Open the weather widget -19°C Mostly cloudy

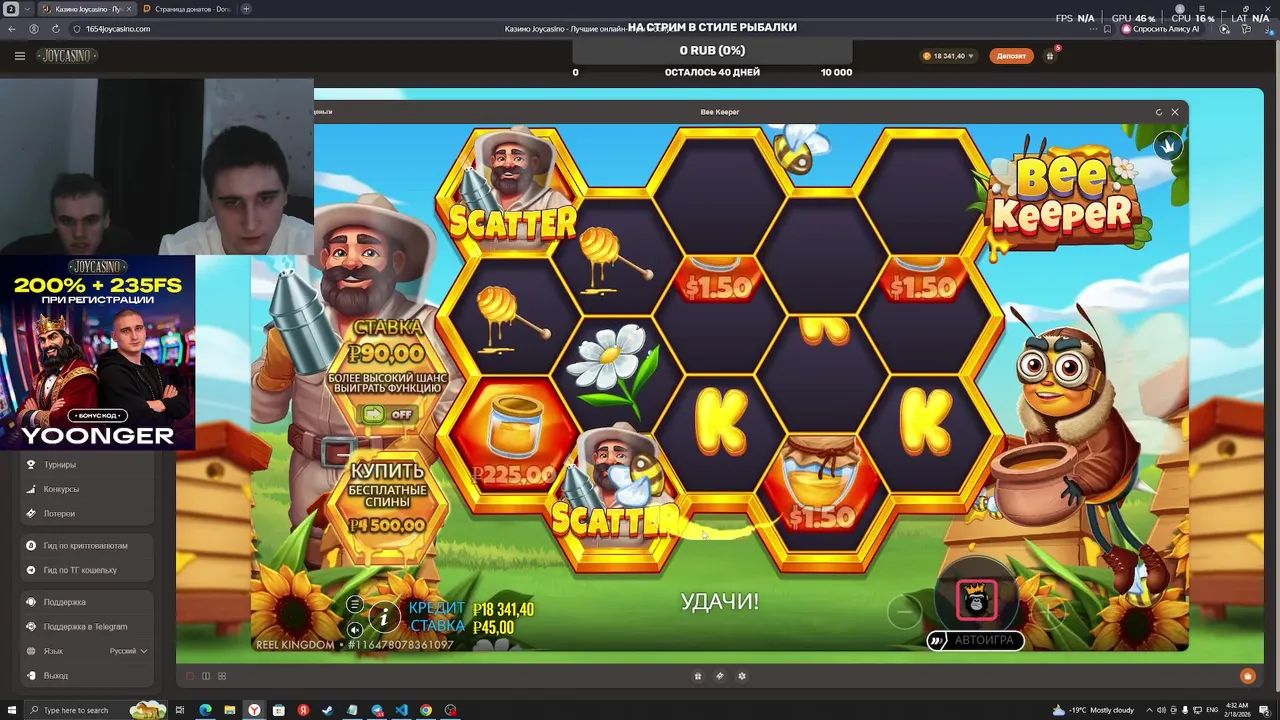[x=1093, y=710]
